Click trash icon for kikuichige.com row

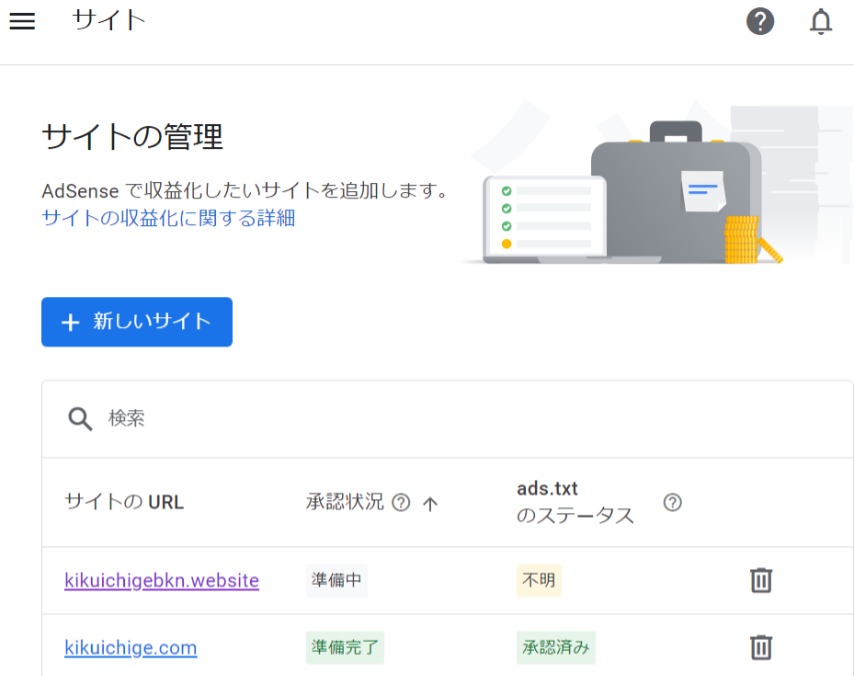[761, 647]
